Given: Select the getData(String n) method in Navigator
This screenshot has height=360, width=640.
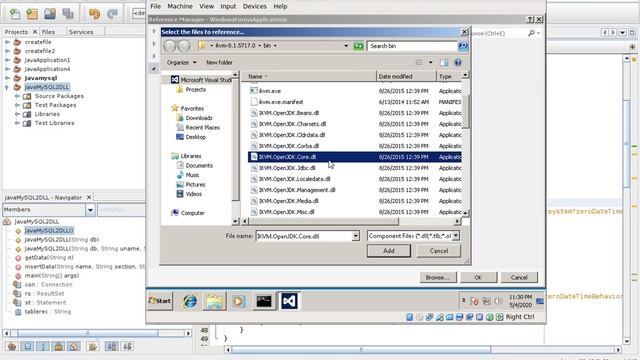Looking at the screenshot, I should pyautogui.click(x=49, y=258).
